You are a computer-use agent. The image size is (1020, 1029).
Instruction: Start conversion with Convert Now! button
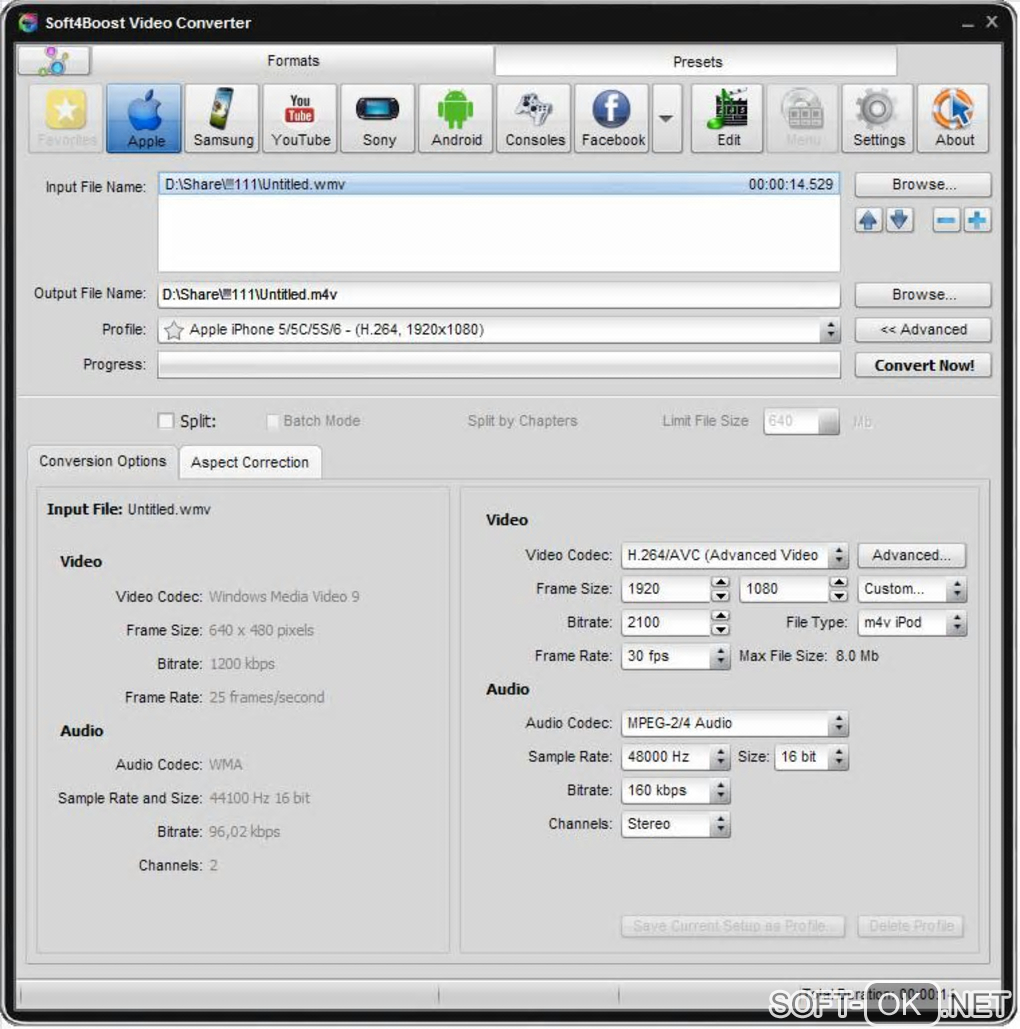(x=923, y=366)
